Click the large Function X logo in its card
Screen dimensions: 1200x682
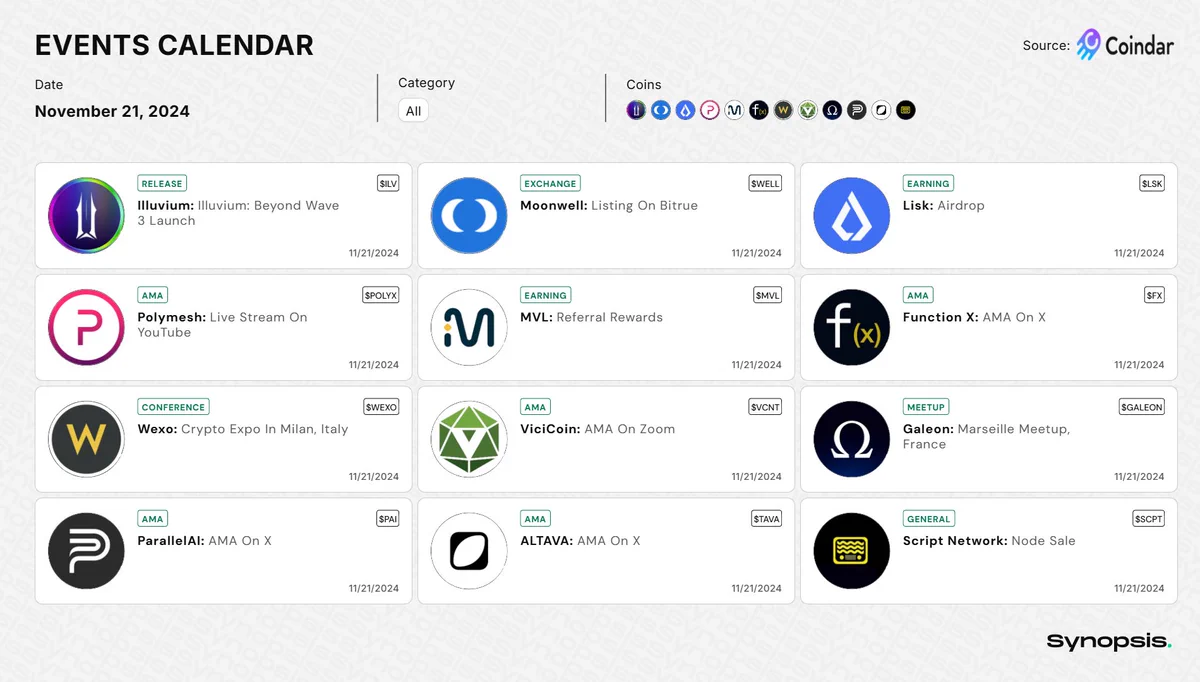coord(851,327)
